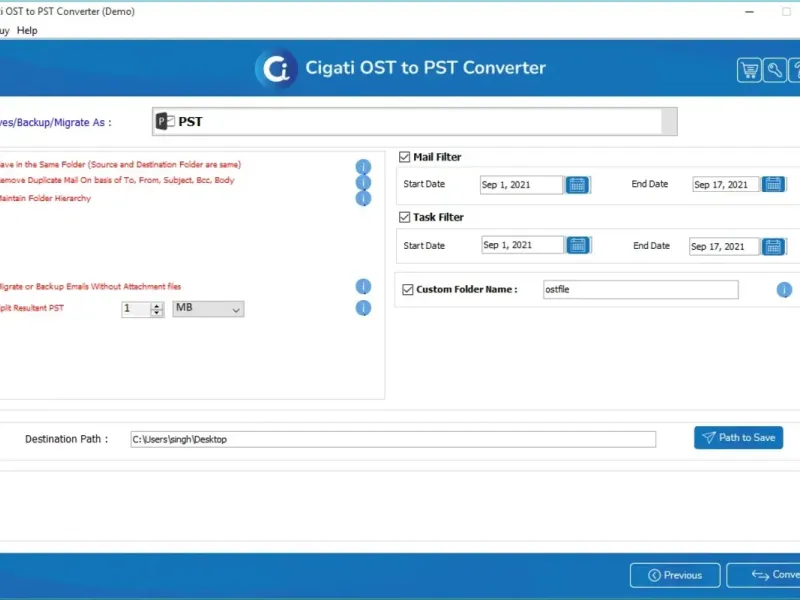Click the split size number field
The height and width of the screenshot is (600, 800).
click(136, 309)
